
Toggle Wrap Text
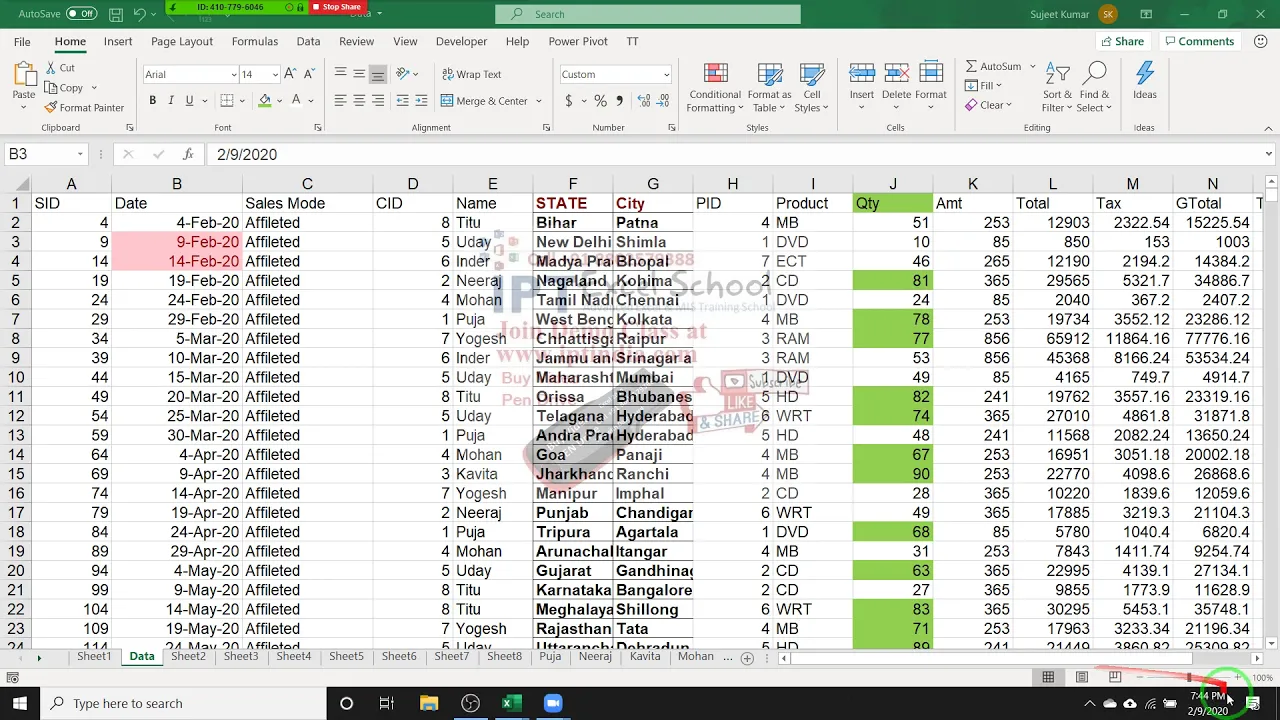472,74
